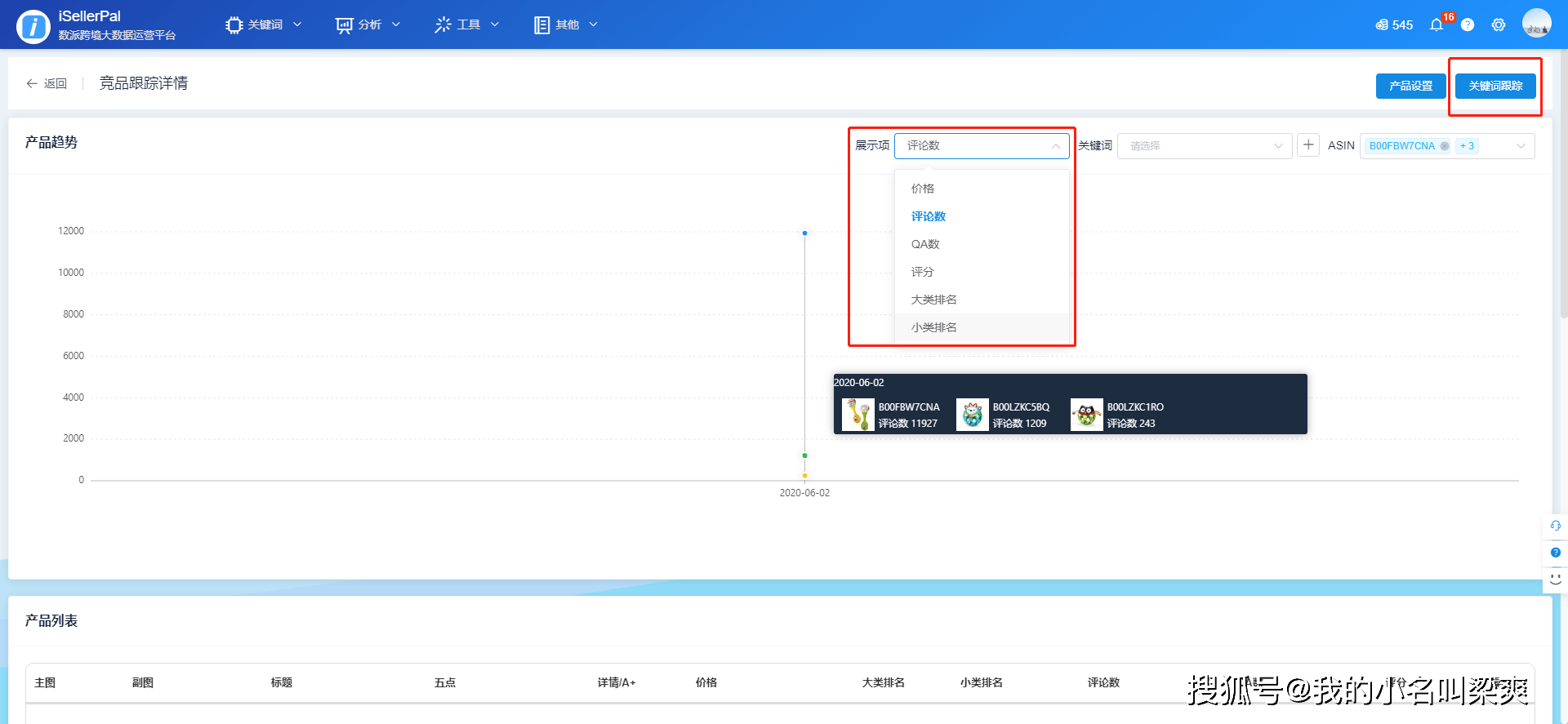
Task: Select 小类排名 from the dropdown list
Action: pyautogui.click(x=934, y=327)
